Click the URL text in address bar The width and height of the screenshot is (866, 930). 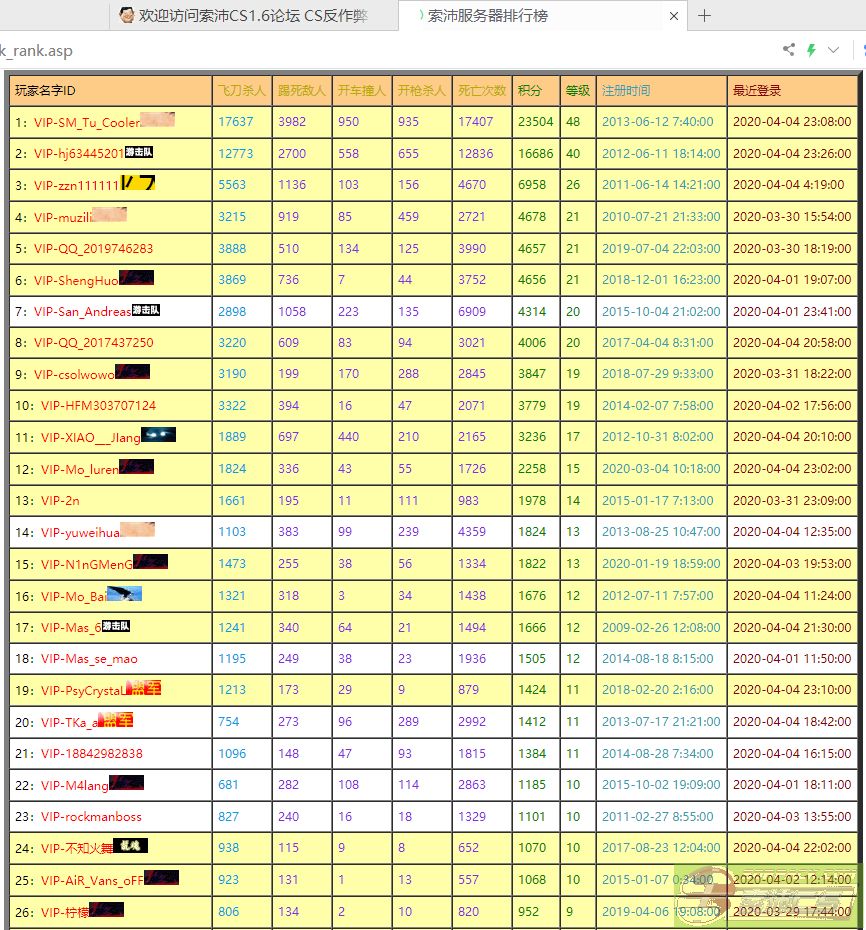coord(37,51)
